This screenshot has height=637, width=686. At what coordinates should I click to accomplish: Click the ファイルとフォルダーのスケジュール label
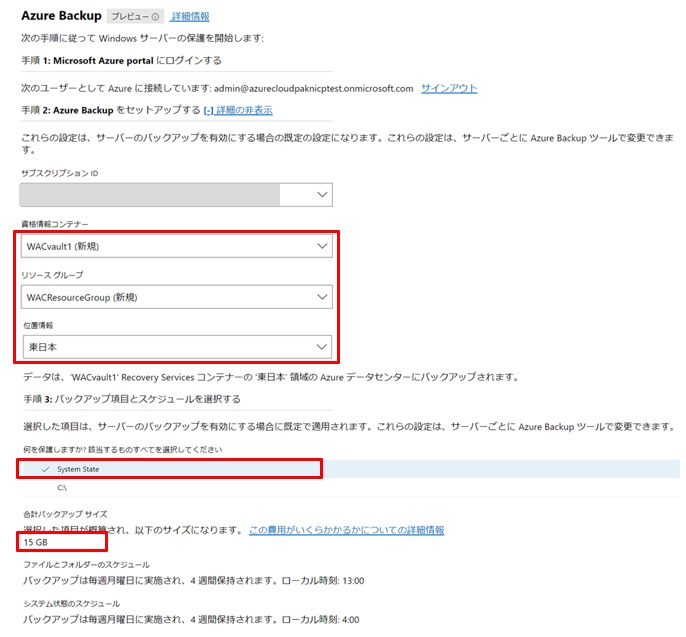click(87, 565)
